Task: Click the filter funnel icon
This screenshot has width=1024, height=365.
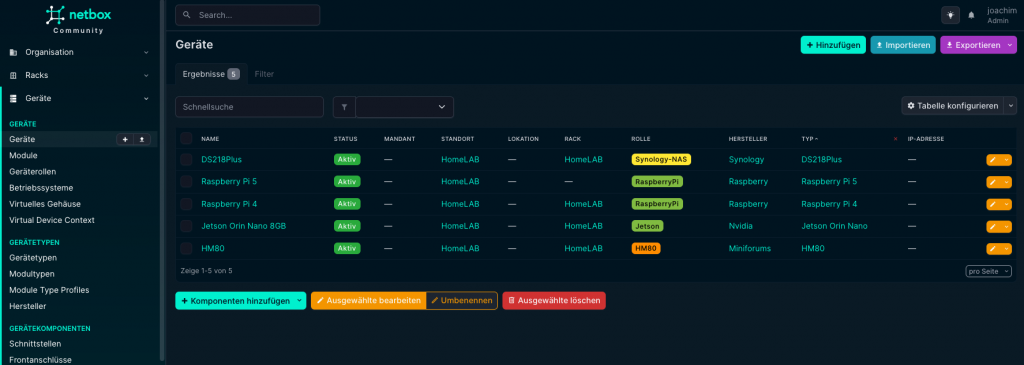Action: click(x=344, y=106)
